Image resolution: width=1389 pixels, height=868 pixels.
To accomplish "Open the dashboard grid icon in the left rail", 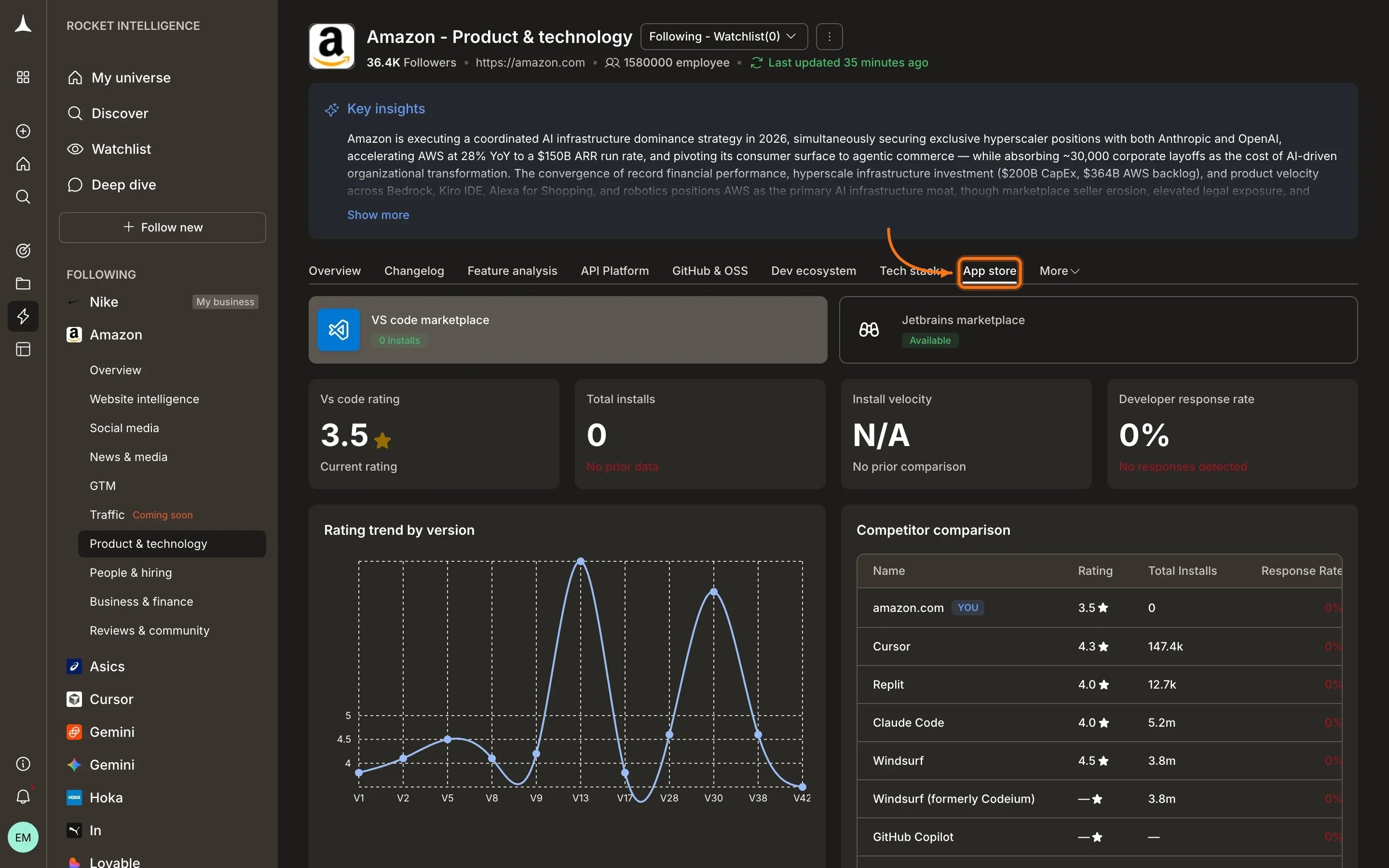I will (x=23, y=77).
